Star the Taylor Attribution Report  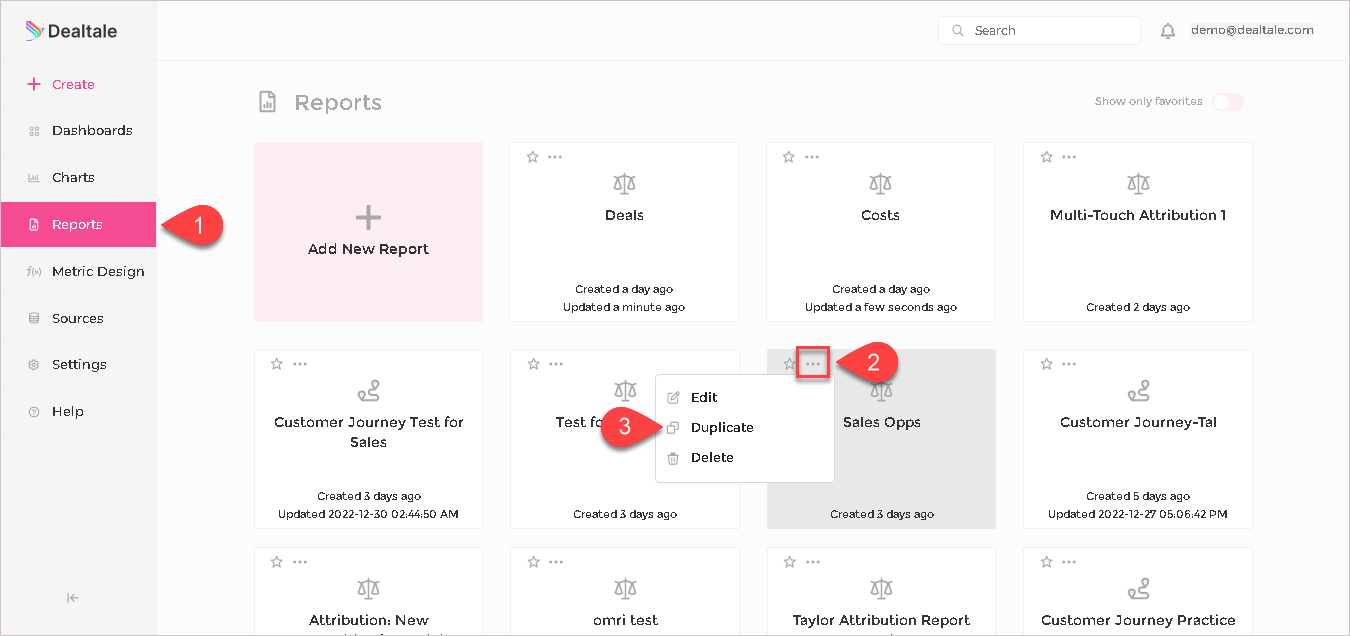[790, 562]
